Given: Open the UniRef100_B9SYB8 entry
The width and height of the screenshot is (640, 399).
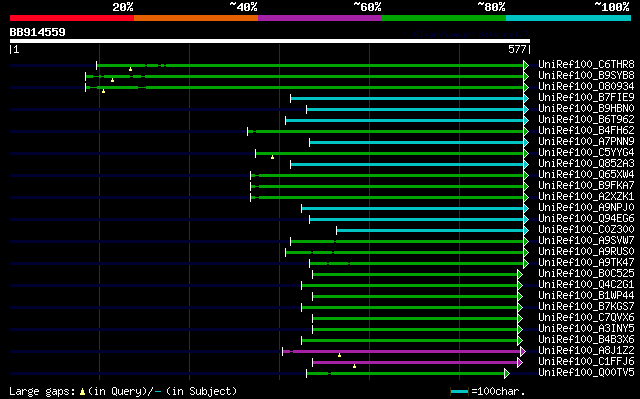Looking at the screenshot, I should [x=586, y=75].
